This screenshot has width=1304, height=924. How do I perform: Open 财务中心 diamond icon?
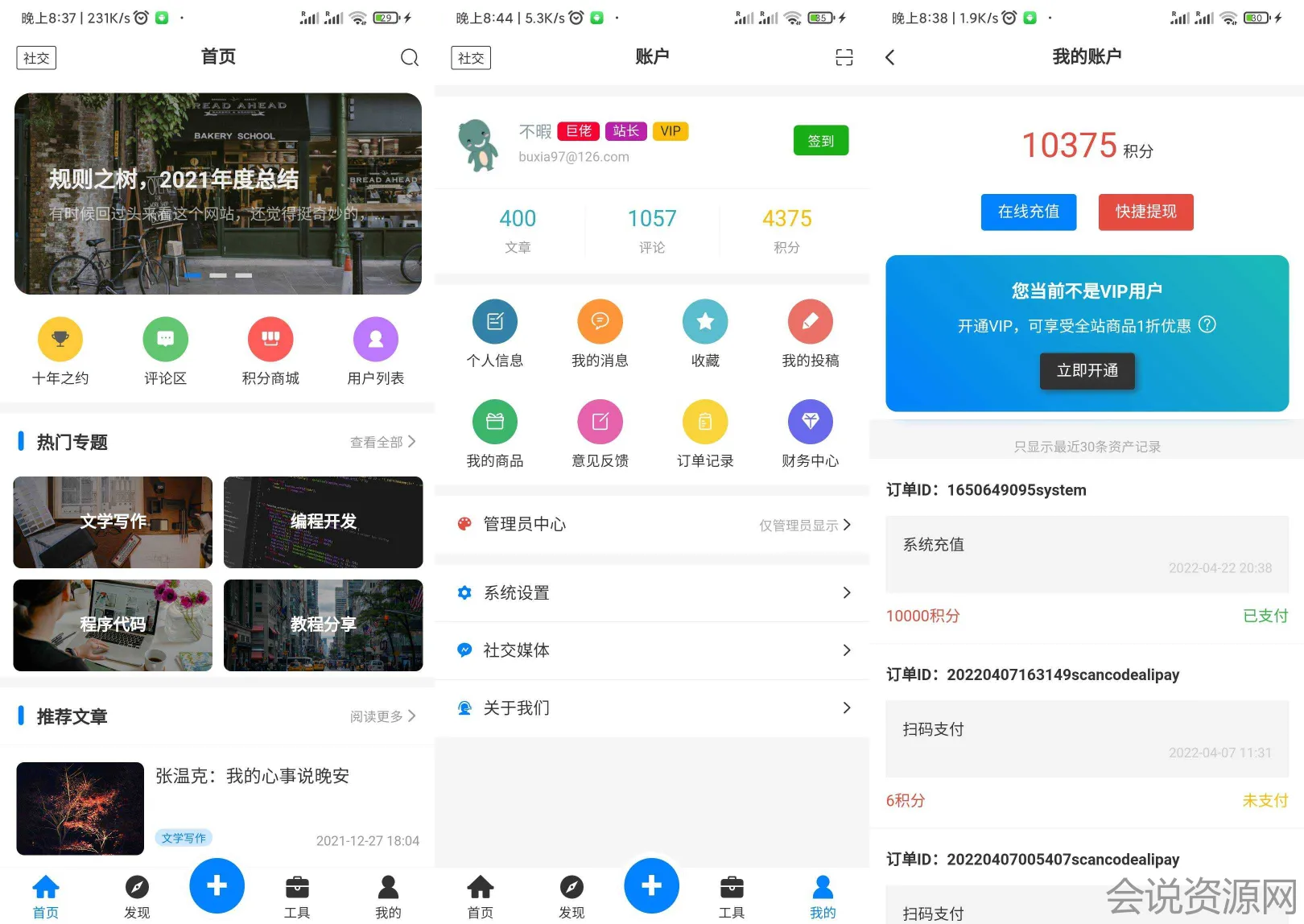click(810, 422)
